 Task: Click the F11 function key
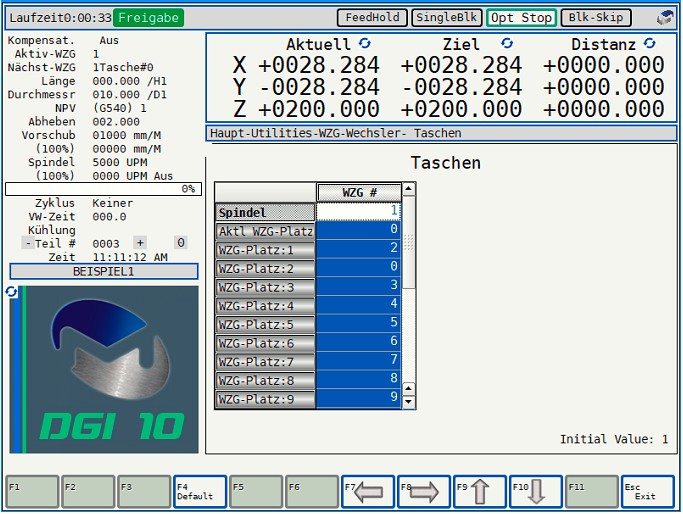coord(592,492)
